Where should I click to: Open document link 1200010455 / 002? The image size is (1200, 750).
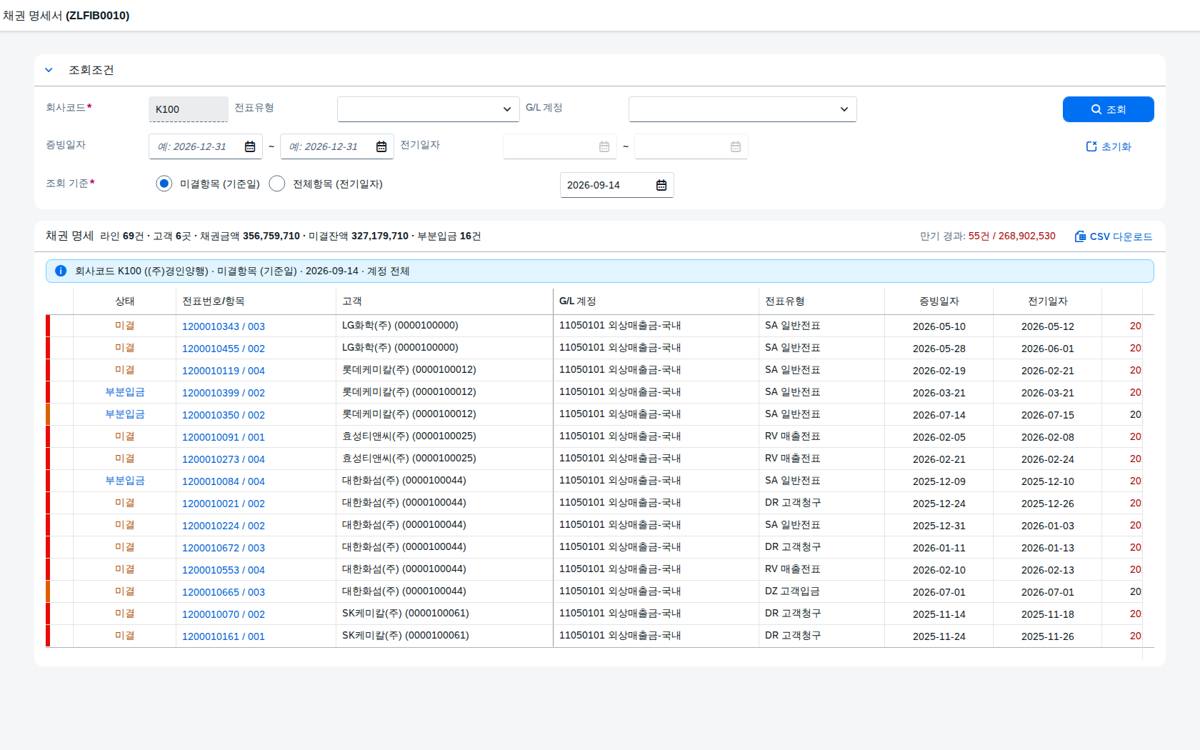[x=223, y=349]
